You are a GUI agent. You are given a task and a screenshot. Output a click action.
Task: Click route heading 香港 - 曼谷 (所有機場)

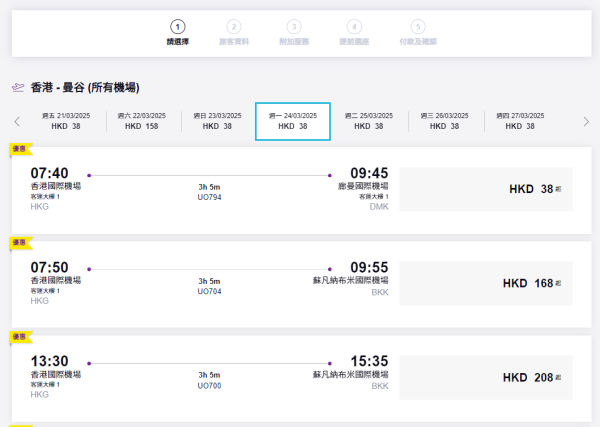point(85,88)
